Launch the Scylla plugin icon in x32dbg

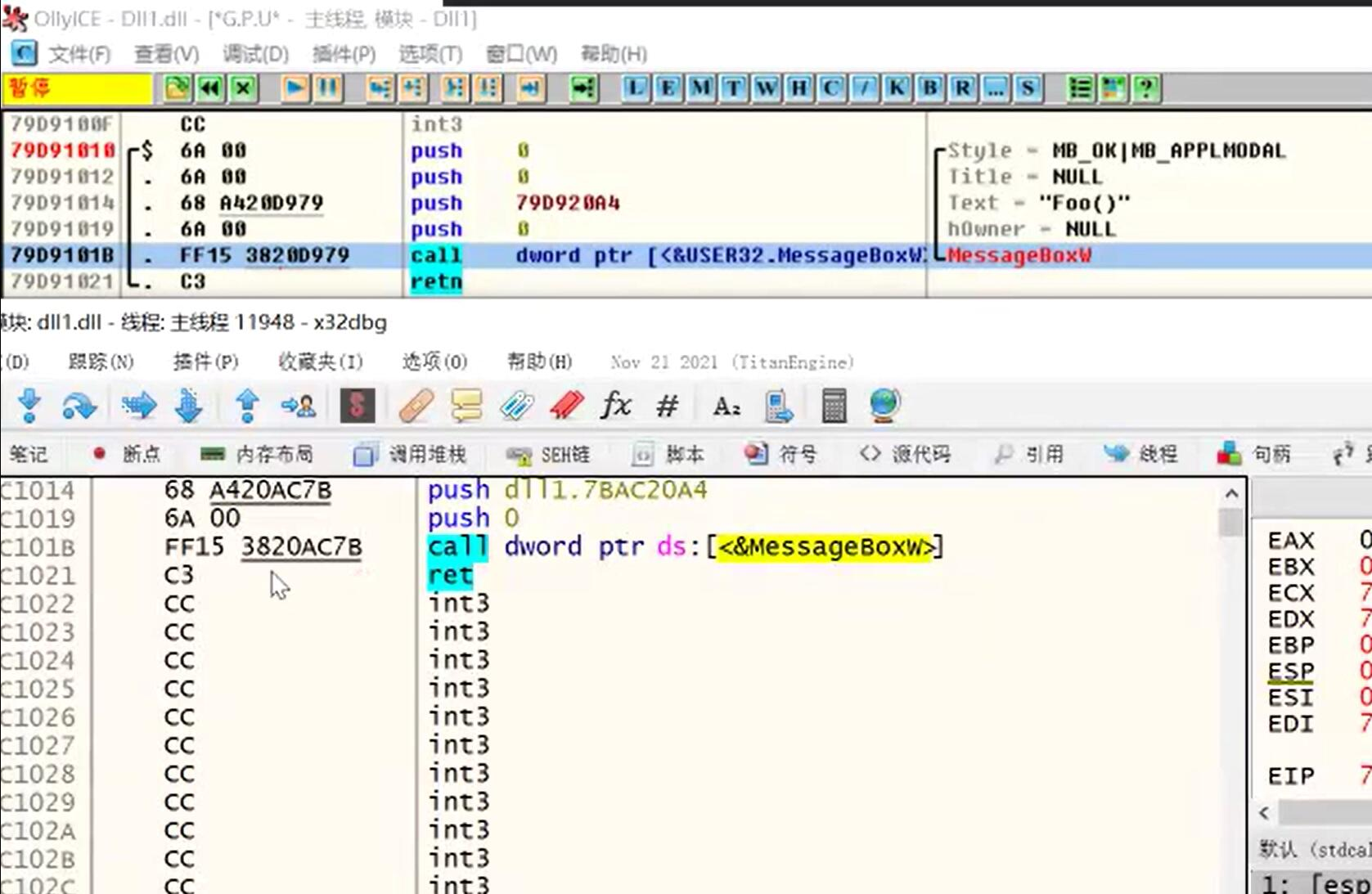[358, 405]
